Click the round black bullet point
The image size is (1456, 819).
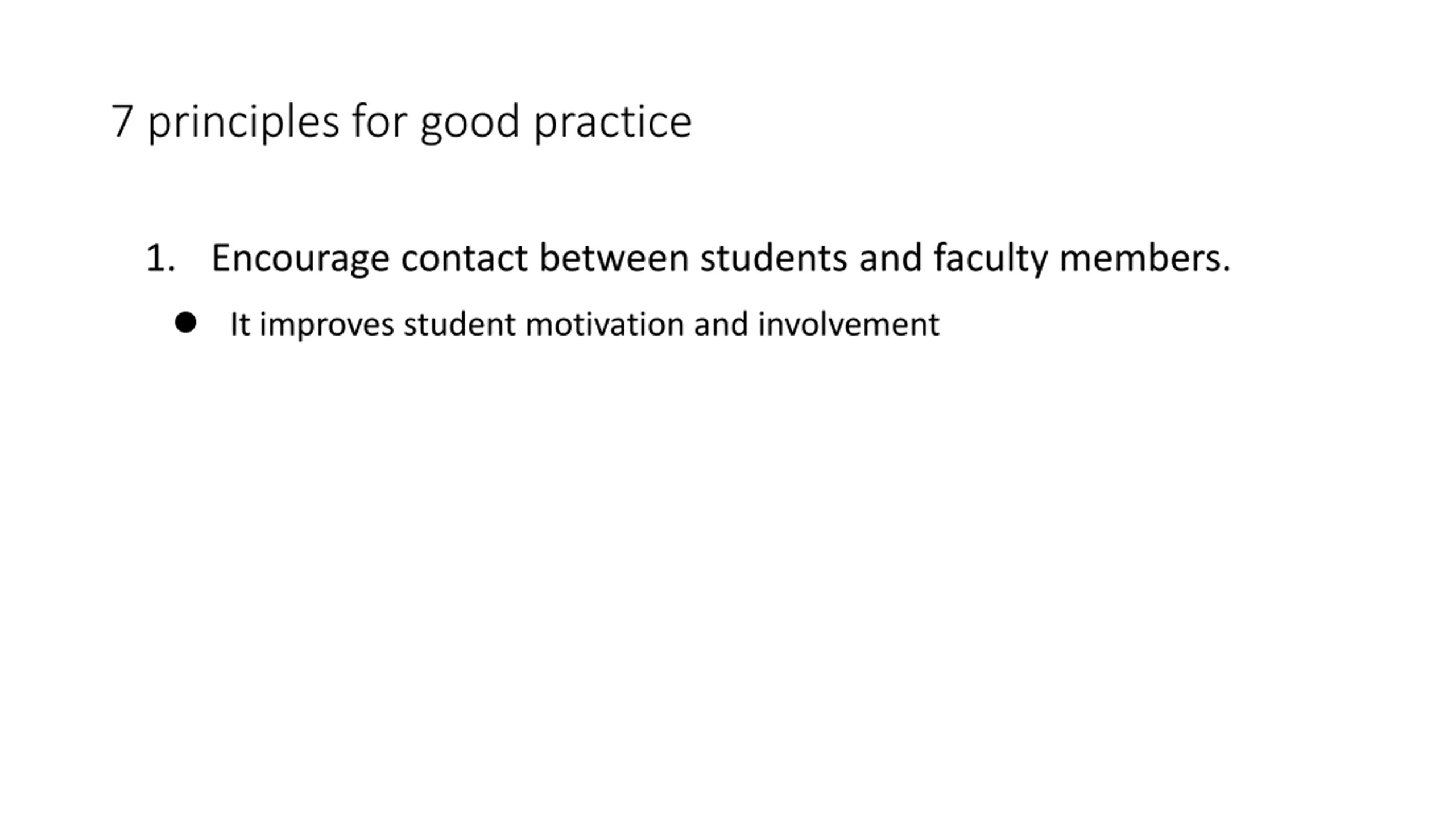pos(185,322)
